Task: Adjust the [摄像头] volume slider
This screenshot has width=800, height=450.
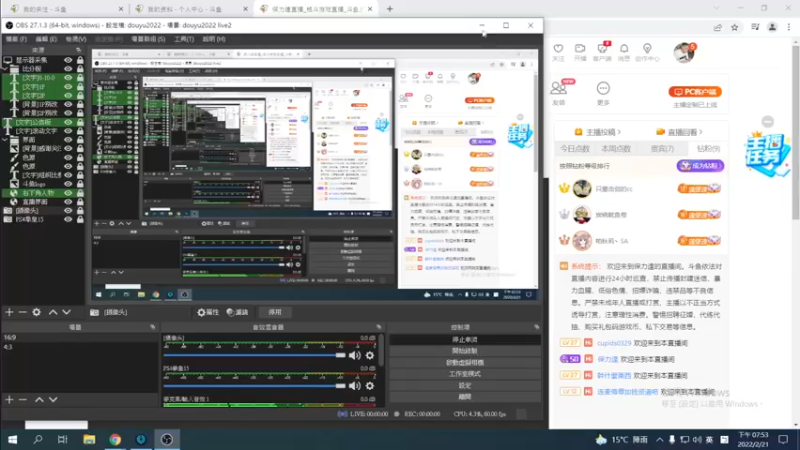Action: [254, 355]
